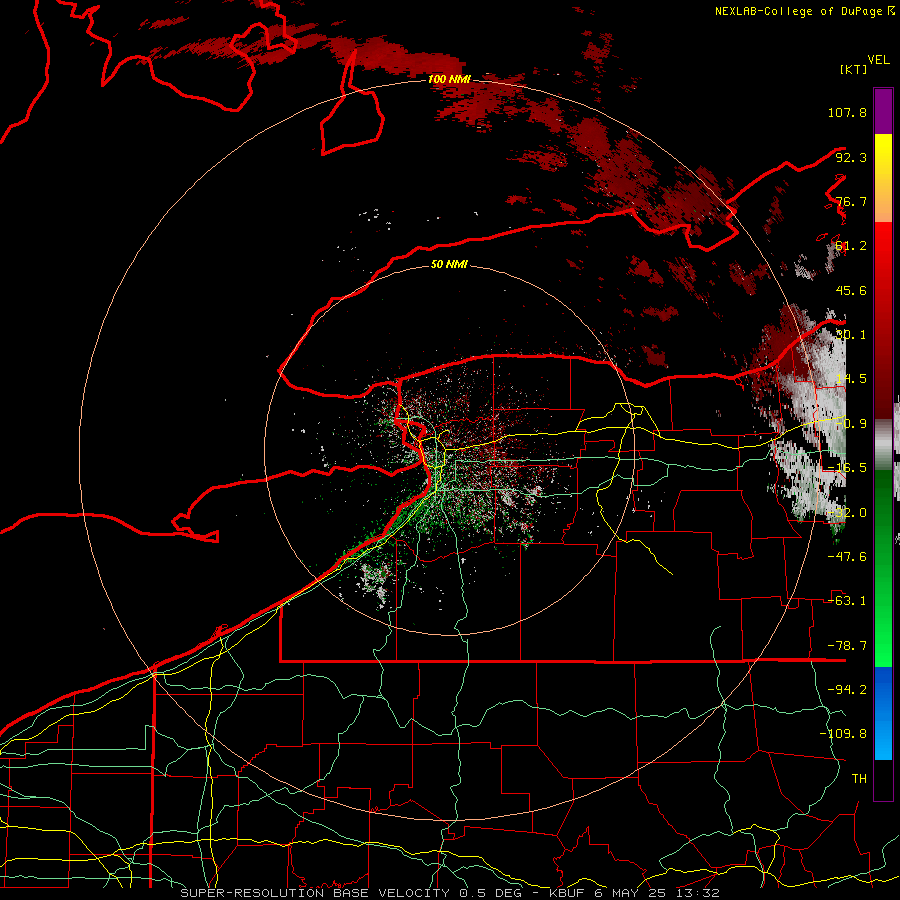Select the -63.1 velocity scale value
This screenshot has width=900, height=900.
click(847, 600)
